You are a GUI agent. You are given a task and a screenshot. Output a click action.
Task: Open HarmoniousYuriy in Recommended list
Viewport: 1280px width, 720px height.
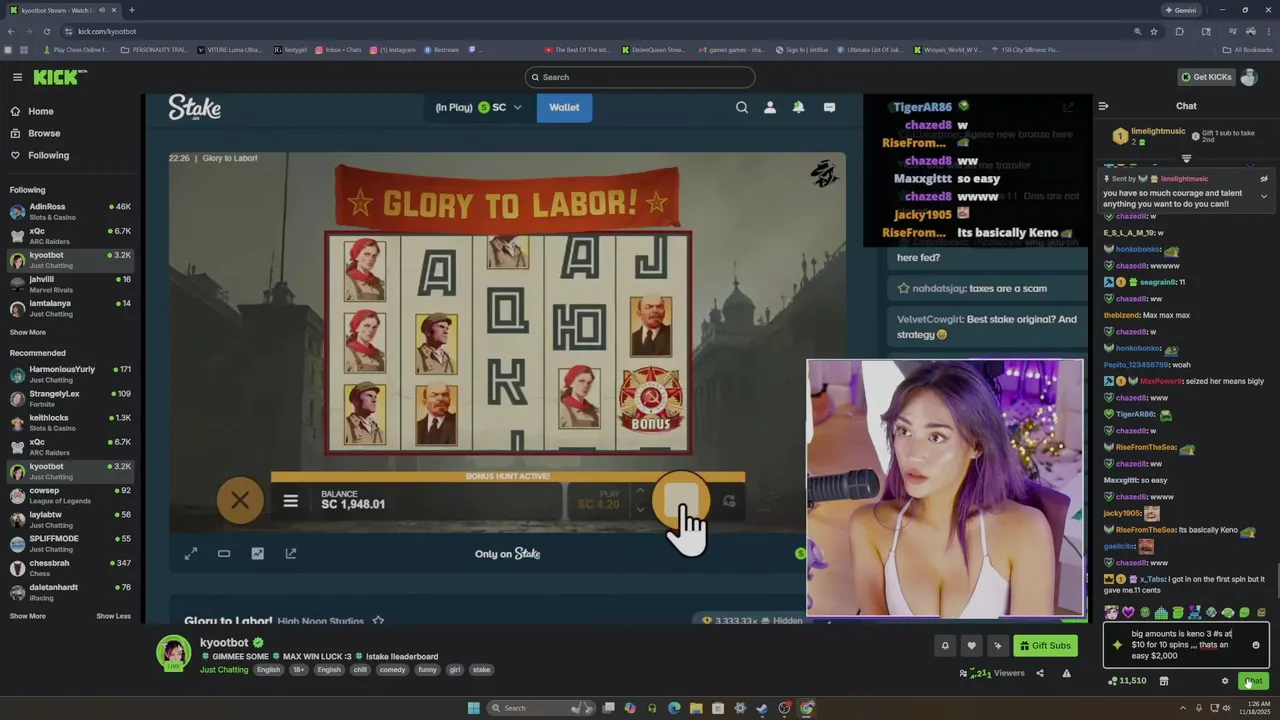pos(70,374)
